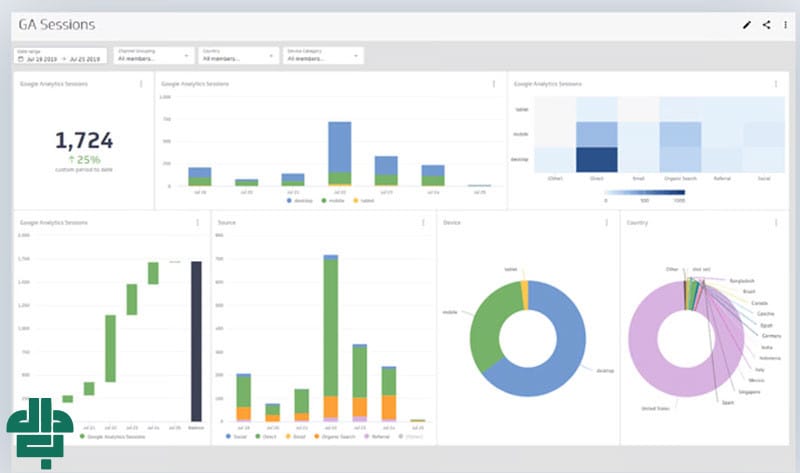800x473 pixels.
Task: Click the dark Balance bar in waterfall chart
Action: [196, 341]
